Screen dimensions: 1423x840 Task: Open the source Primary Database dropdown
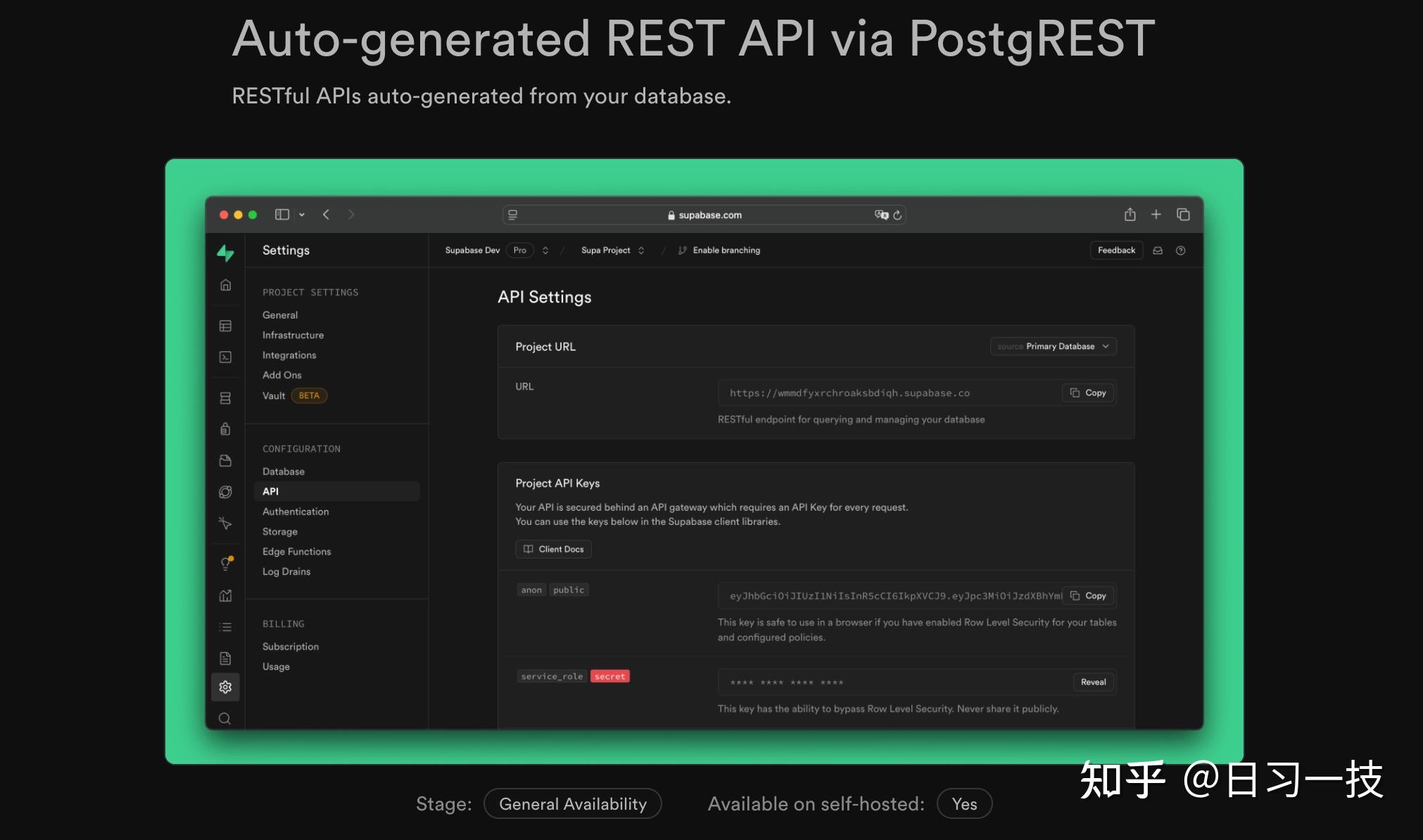tap(1053, 346)
